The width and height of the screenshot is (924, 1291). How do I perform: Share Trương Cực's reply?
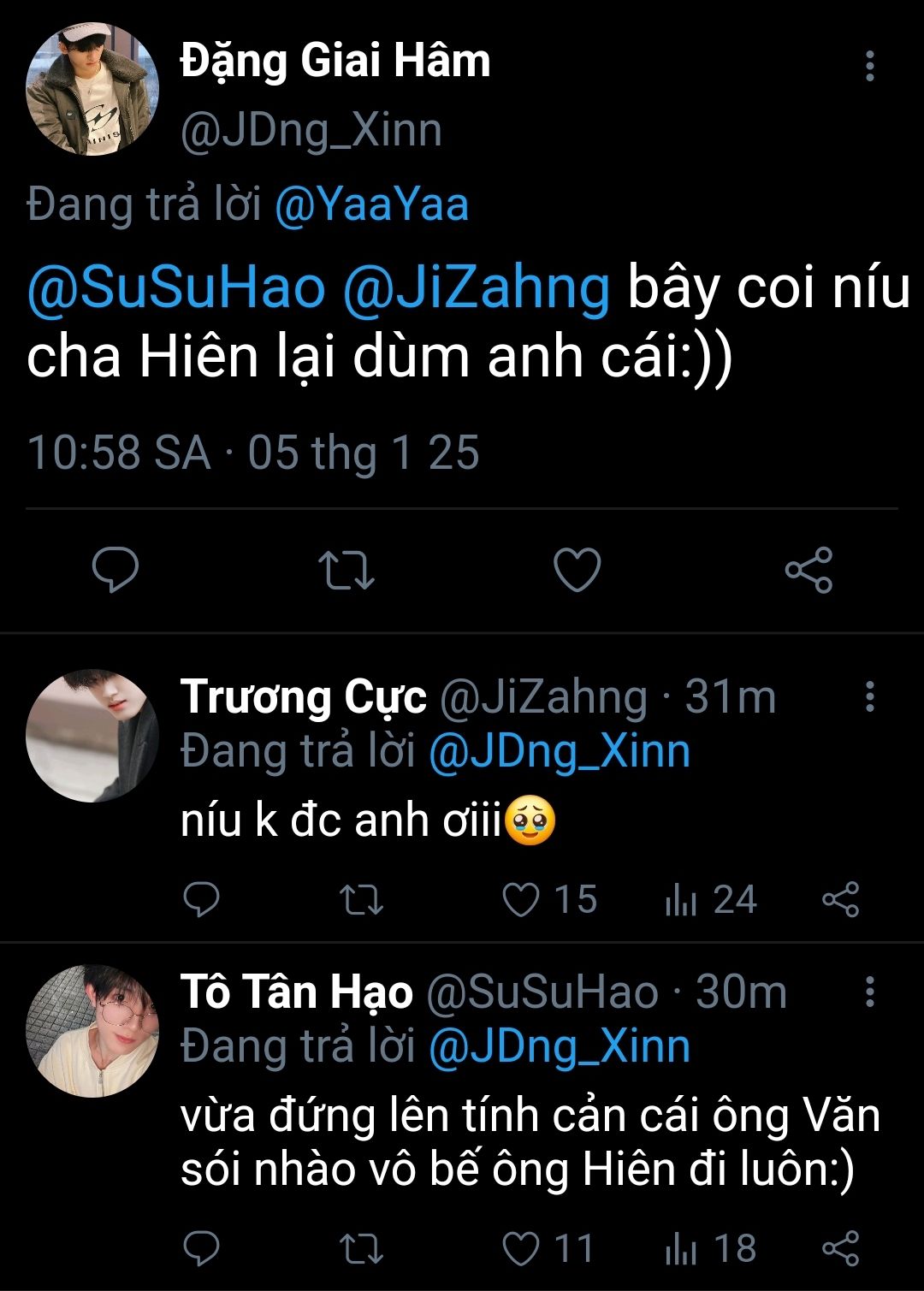pyautogui.click(x=840, y=899)
